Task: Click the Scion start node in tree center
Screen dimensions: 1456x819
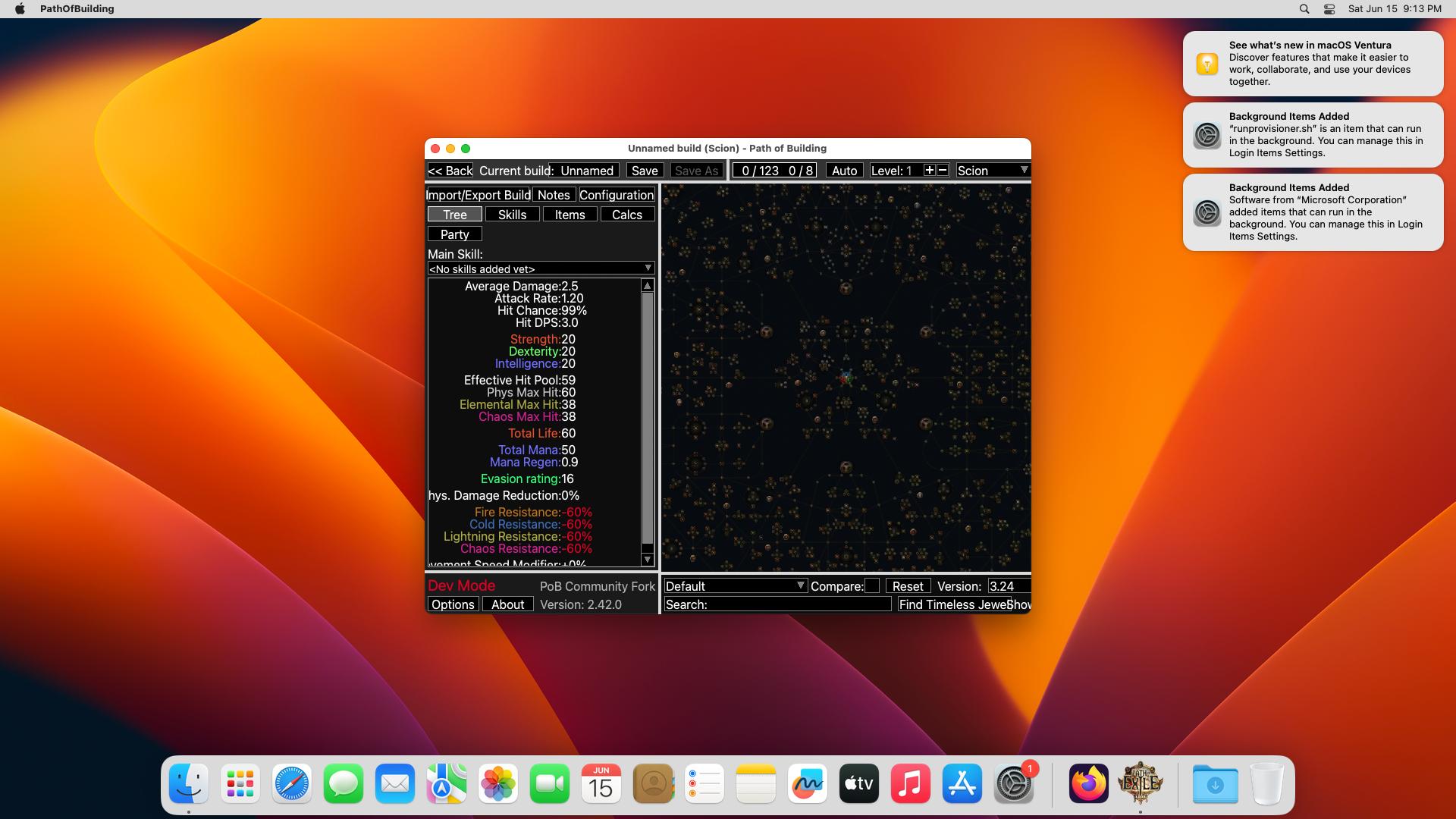Action: 846,377
